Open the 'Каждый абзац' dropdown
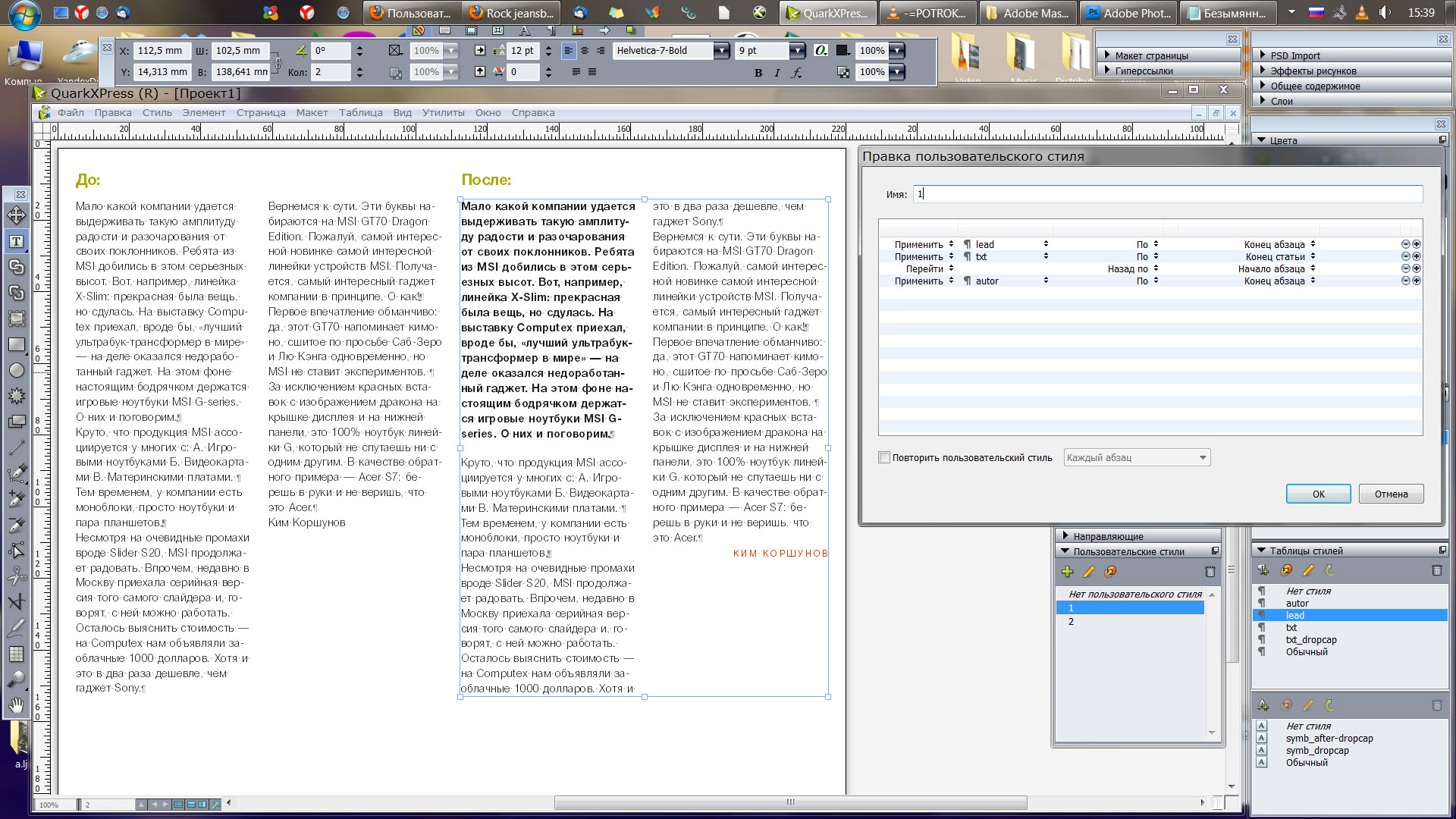1456x819 pixels. (1137, 457)
